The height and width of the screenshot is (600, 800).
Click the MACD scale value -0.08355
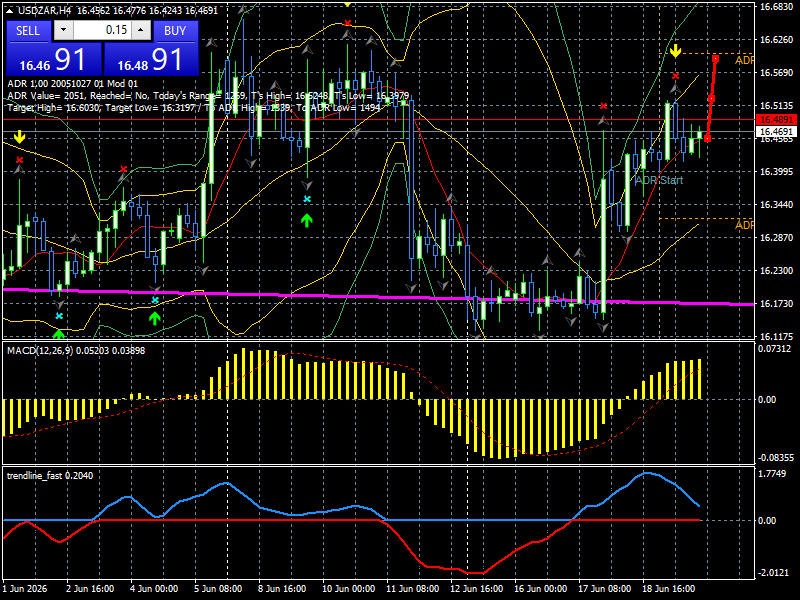coord(776,458)
